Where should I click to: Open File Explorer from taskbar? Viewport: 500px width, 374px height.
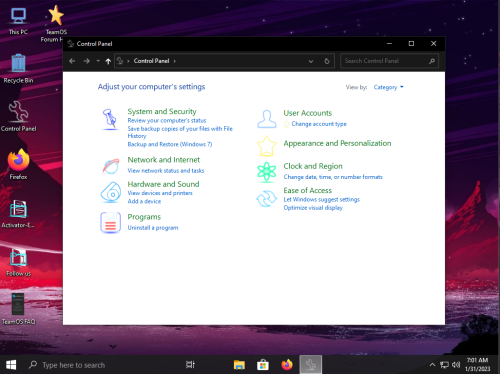tap(239, 365)
